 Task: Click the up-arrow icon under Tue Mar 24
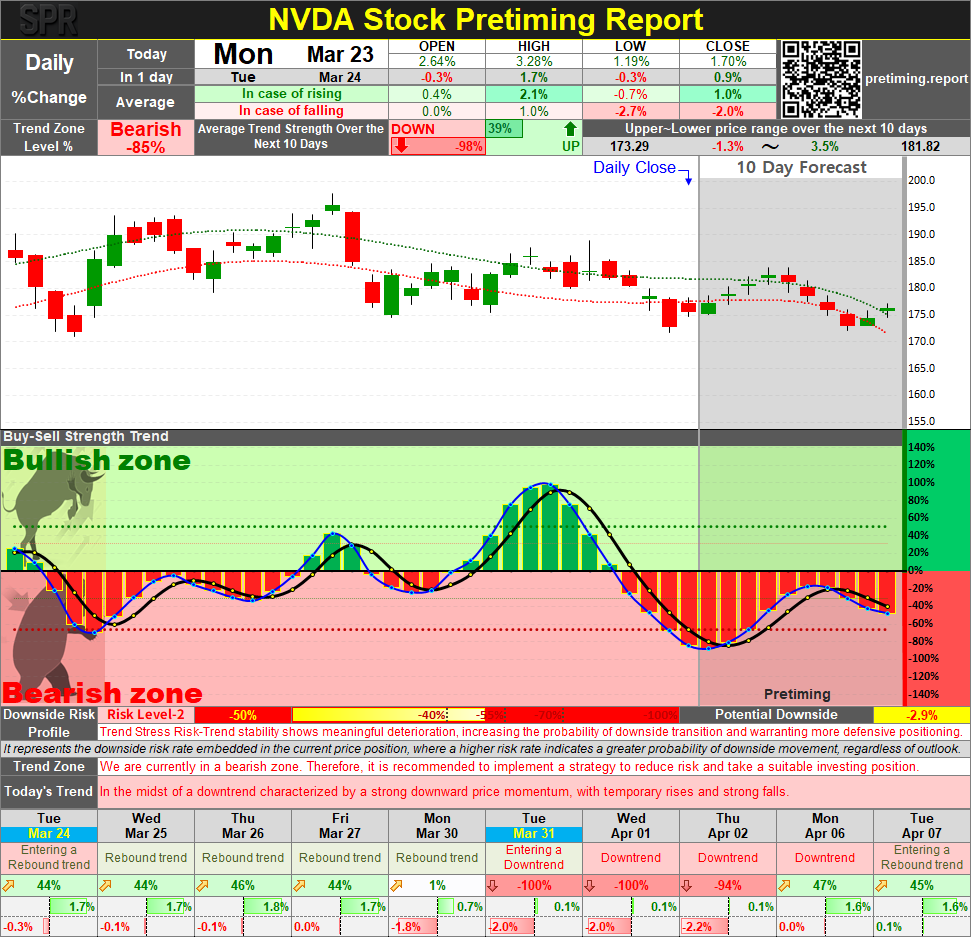(x=9, y=886)
